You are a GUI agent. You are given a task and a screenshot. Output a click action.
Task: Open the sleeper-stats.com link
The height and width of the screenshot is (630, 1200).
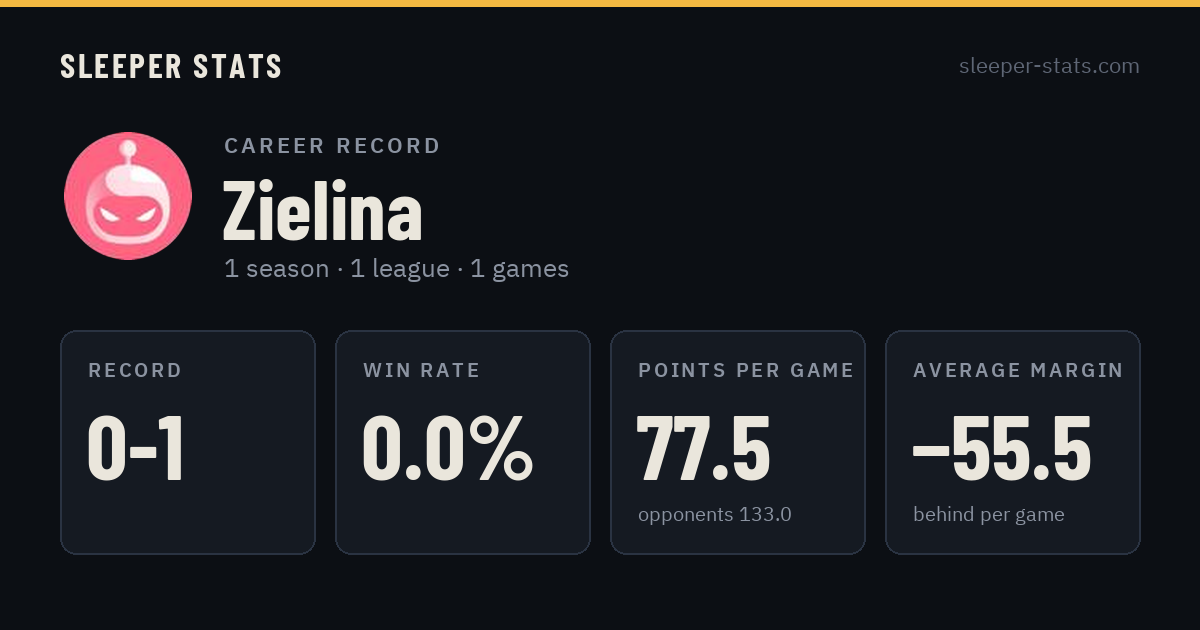[1049, 66]
